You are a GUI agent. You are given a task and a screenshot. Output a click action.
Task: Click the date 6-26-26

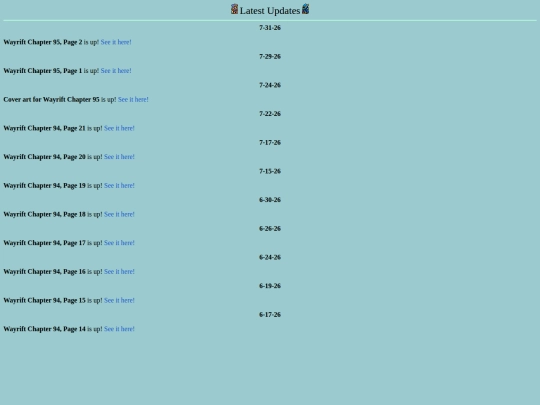[270, 229]
